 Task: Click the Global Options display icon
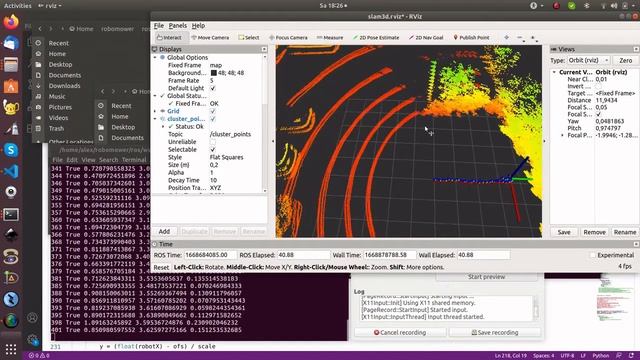click(162, 58)
